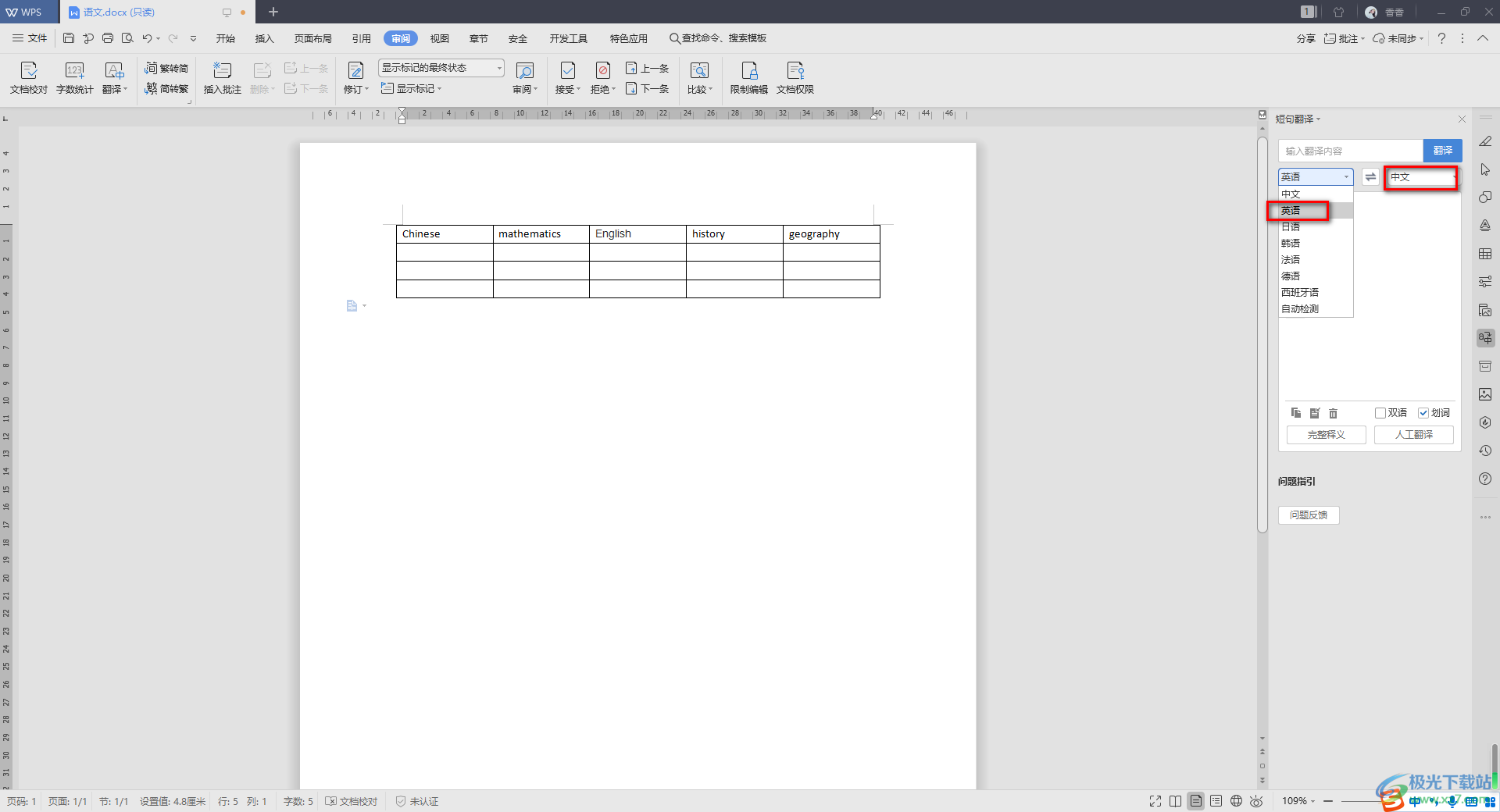This screenshot has width=1500, height=812.
Task: Expand the 显示标记 dropdown
Action: tap(412, 89)
